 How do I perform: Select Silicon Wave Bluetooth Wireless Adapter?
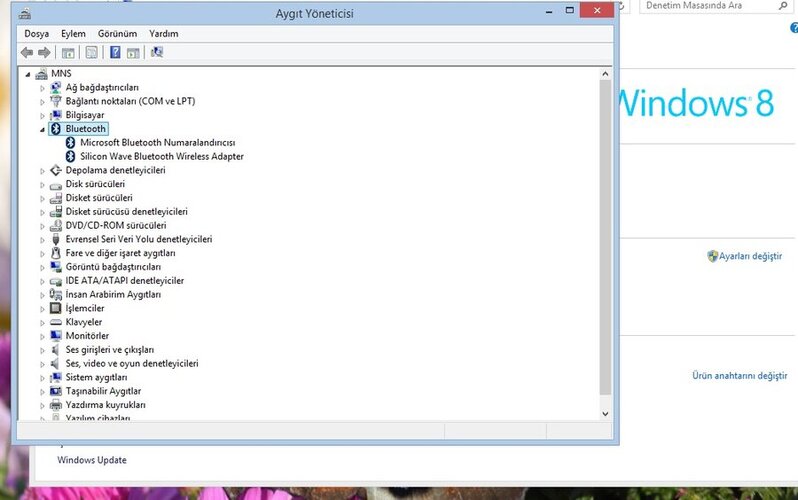point(162,156)
